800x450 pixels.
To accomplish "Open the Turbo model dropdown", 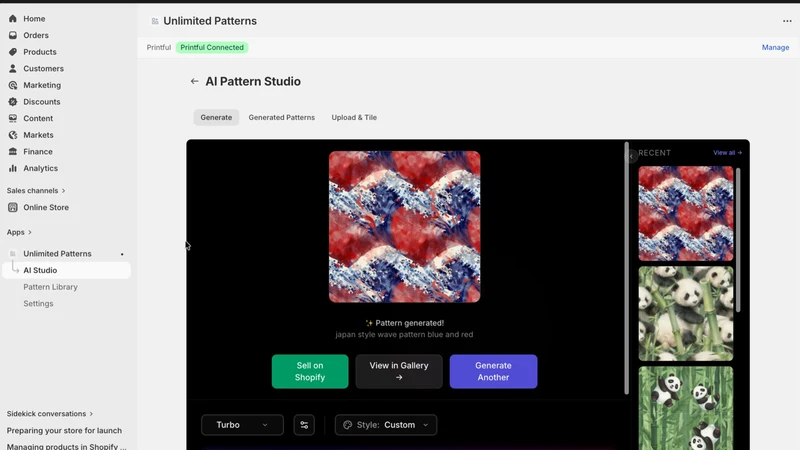I will pos(242,425).
